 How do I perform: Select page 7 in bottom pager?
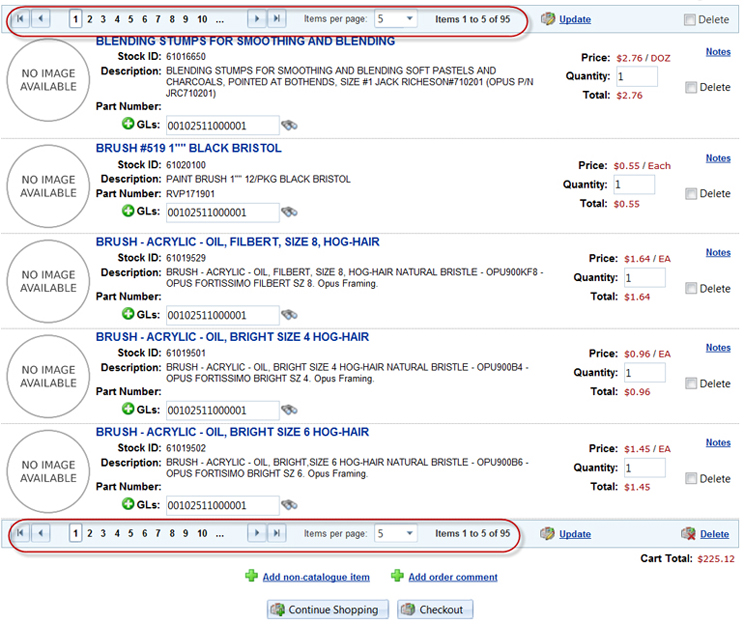point(158,534)
